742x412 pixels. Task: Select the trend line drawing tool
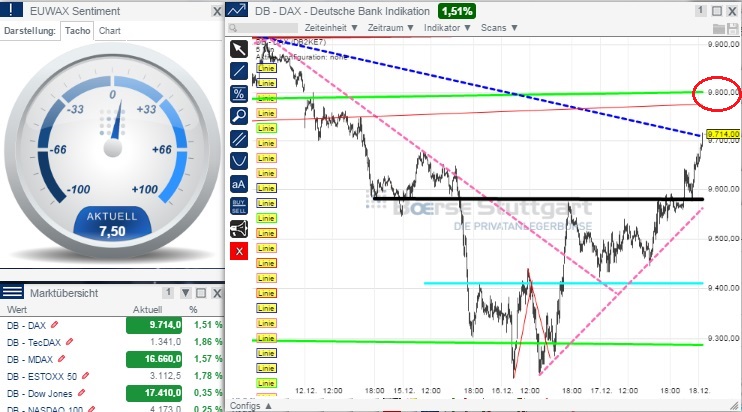pyautogui.click(x=239, y=71)
